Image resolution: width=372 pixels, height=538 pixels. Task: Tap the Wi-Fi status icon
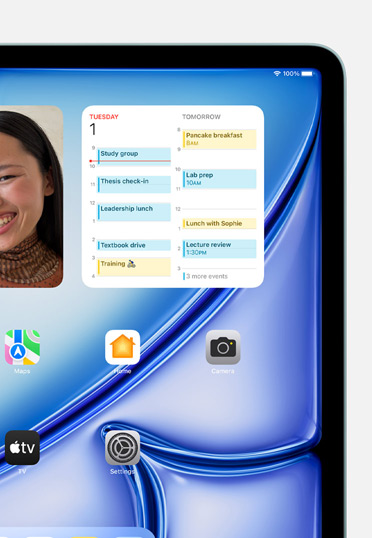point(277,73)
